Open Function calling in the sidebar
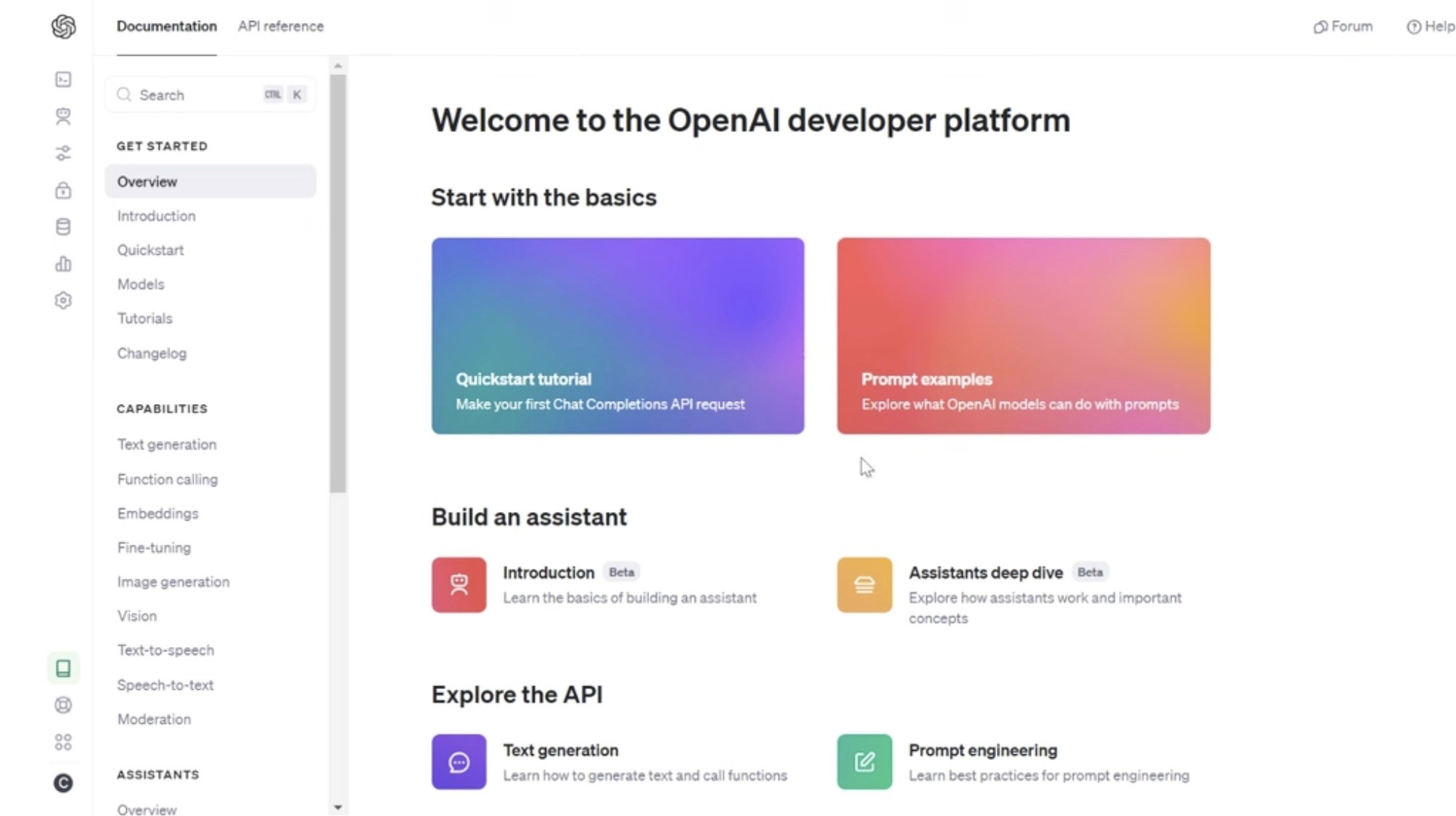 168,479
